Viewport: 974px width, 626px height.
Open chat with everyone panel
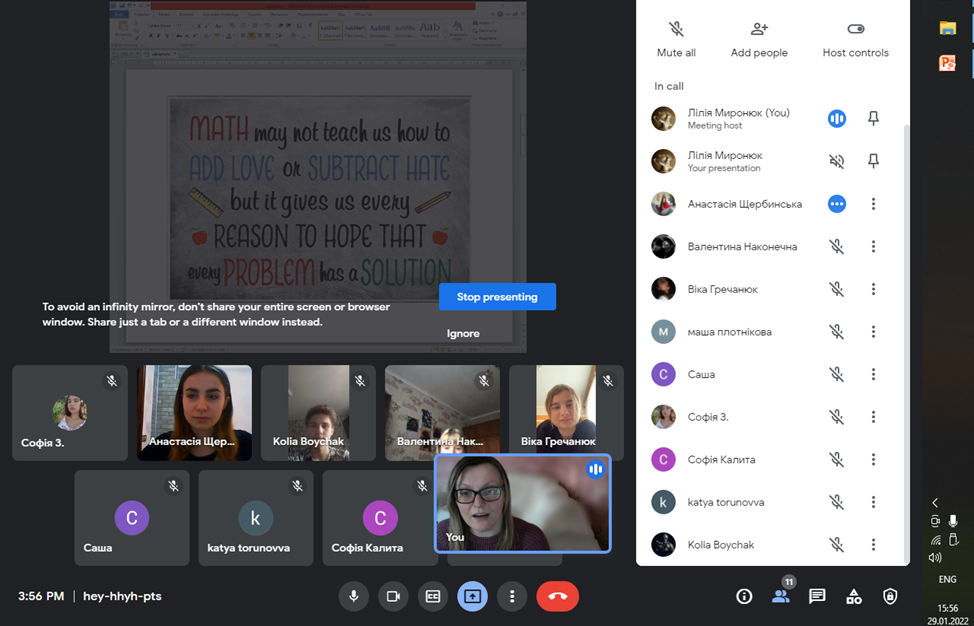pyautogui.click(x=817, y=596)
